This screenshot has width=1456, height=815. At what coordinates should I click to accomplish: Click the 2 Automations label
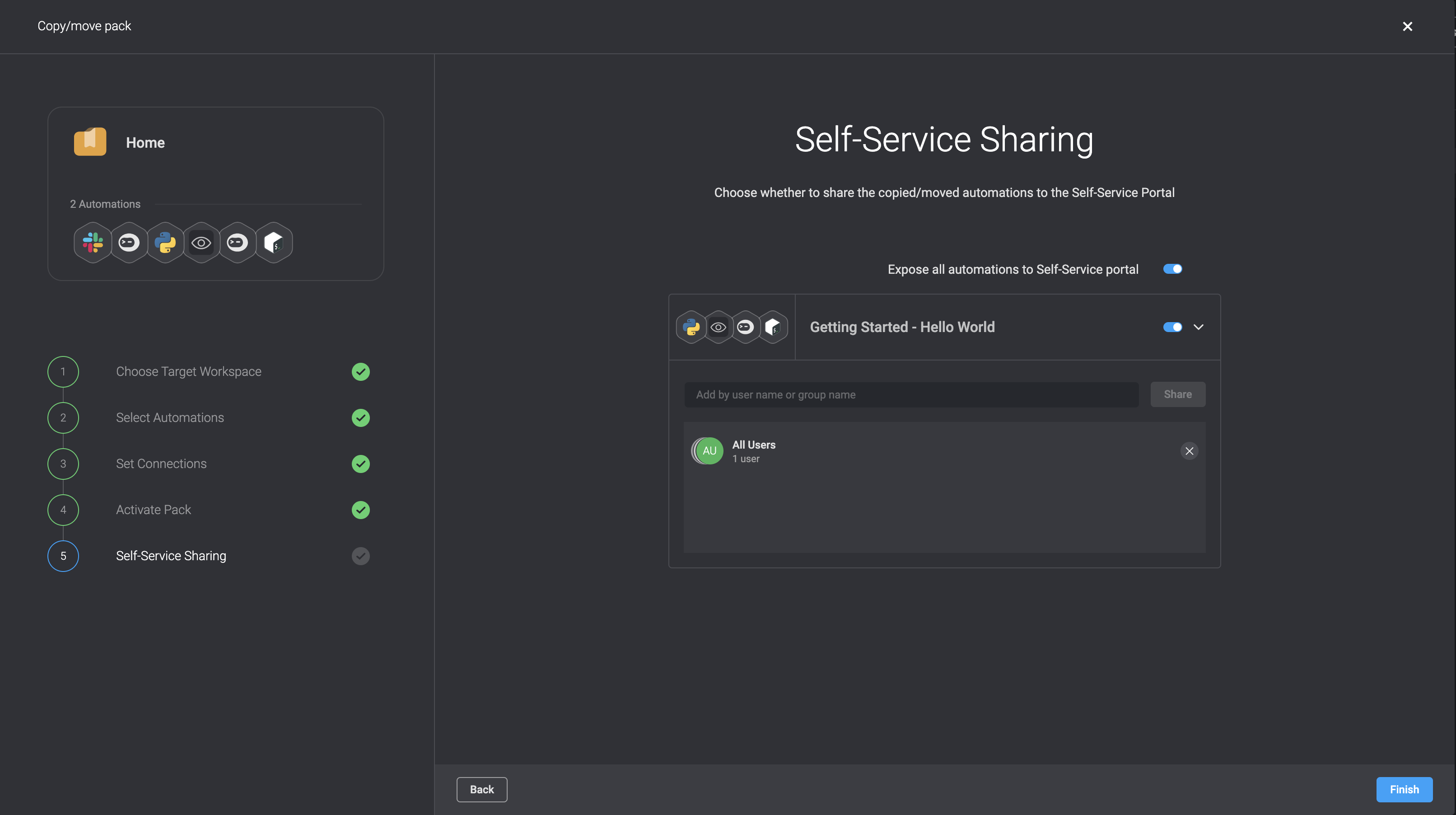coord(105,204)
